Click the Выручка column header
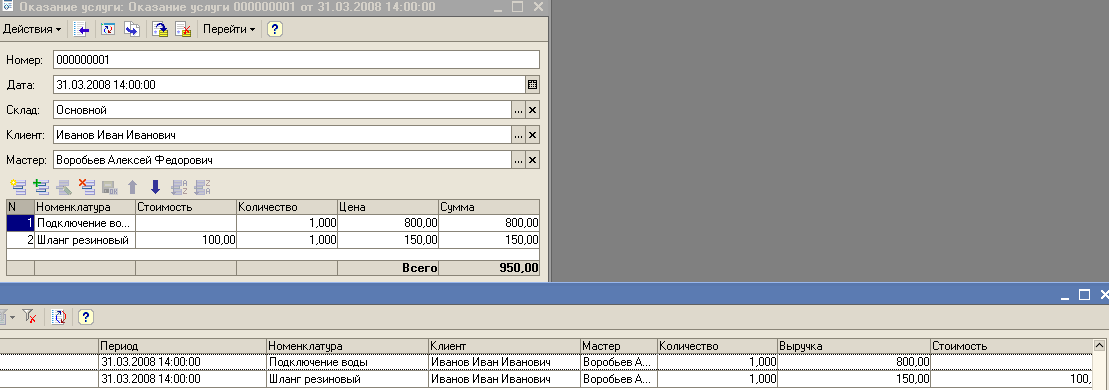Screen dimensions: 1109x390 854,346
